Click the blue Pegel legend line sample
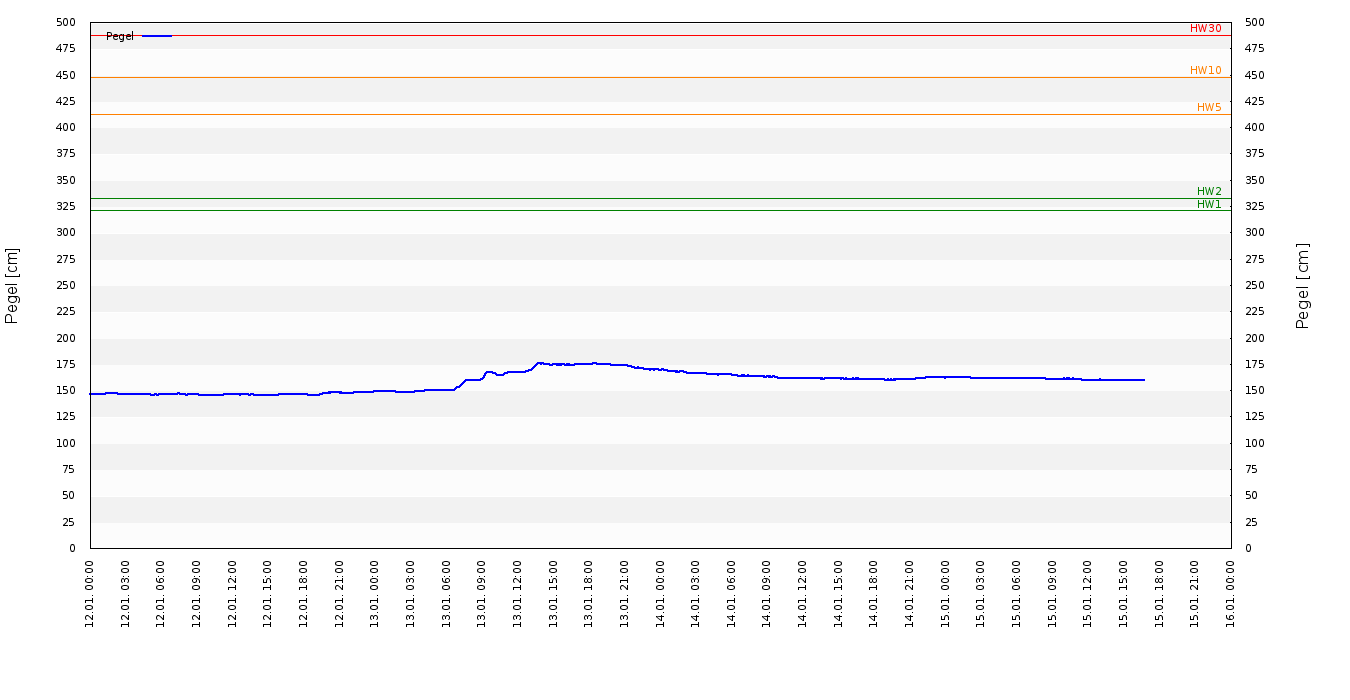 tap(156, 36)
